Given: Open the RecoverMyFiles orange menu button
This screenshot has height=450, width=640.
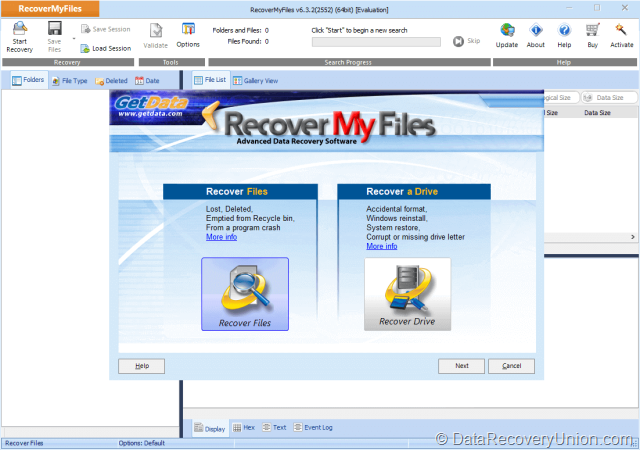Looking at the screenshot, I should tap(50, 9).
